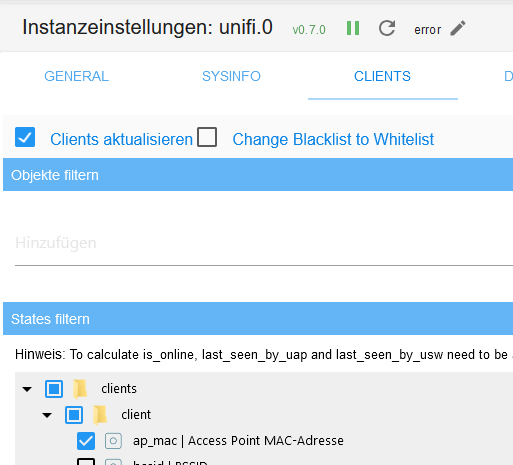Click the v0.7.0 version label
Screen dimensions: 513x465
point(309,30)
